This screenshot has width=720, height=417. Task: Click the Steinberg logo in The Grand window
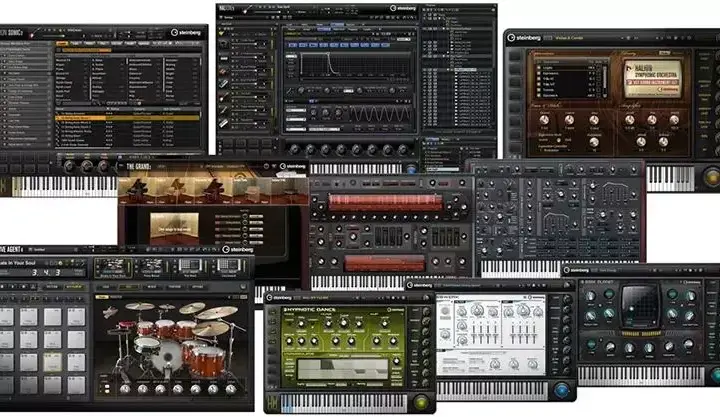click(x=292, y=166)
